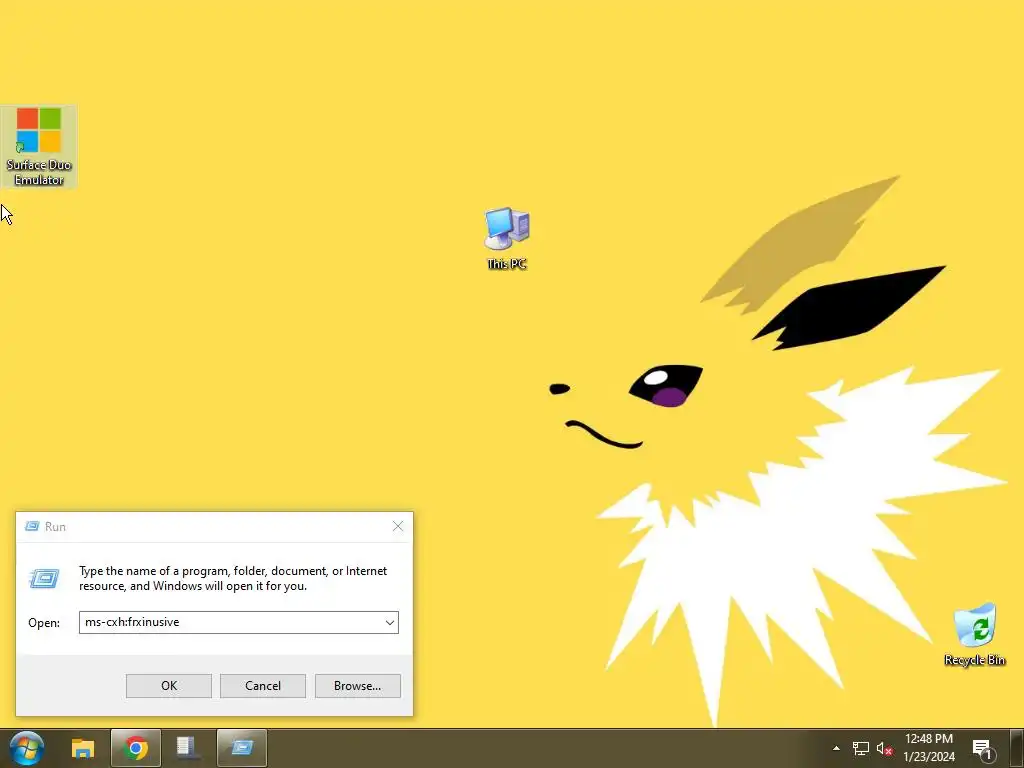Click the "Type the name of a program" description text
Screen dimensions: 1024x768
pos(233,578)
